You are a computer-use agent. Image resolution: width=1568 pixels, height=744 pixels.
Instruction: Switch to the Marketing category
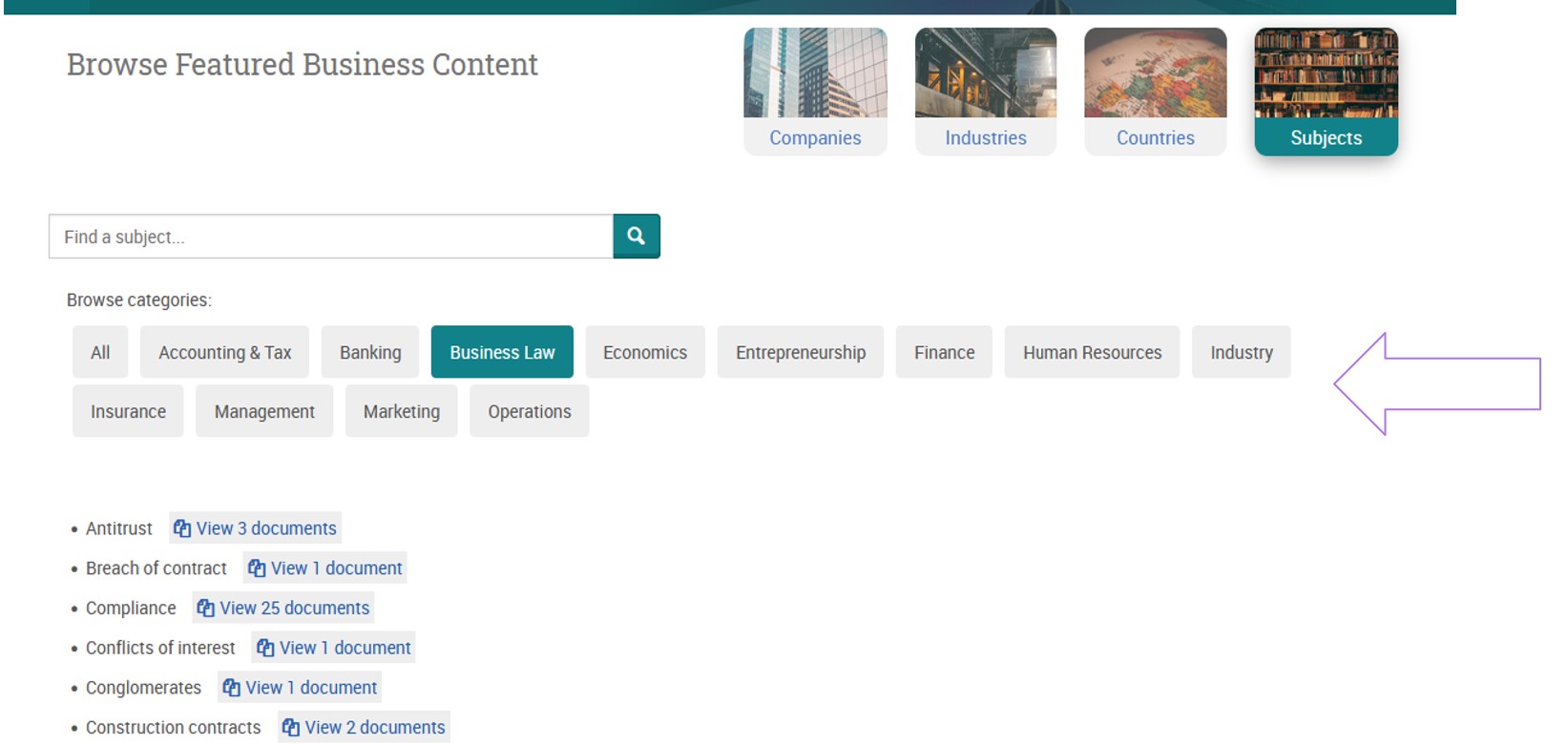(x=401, y=411)
